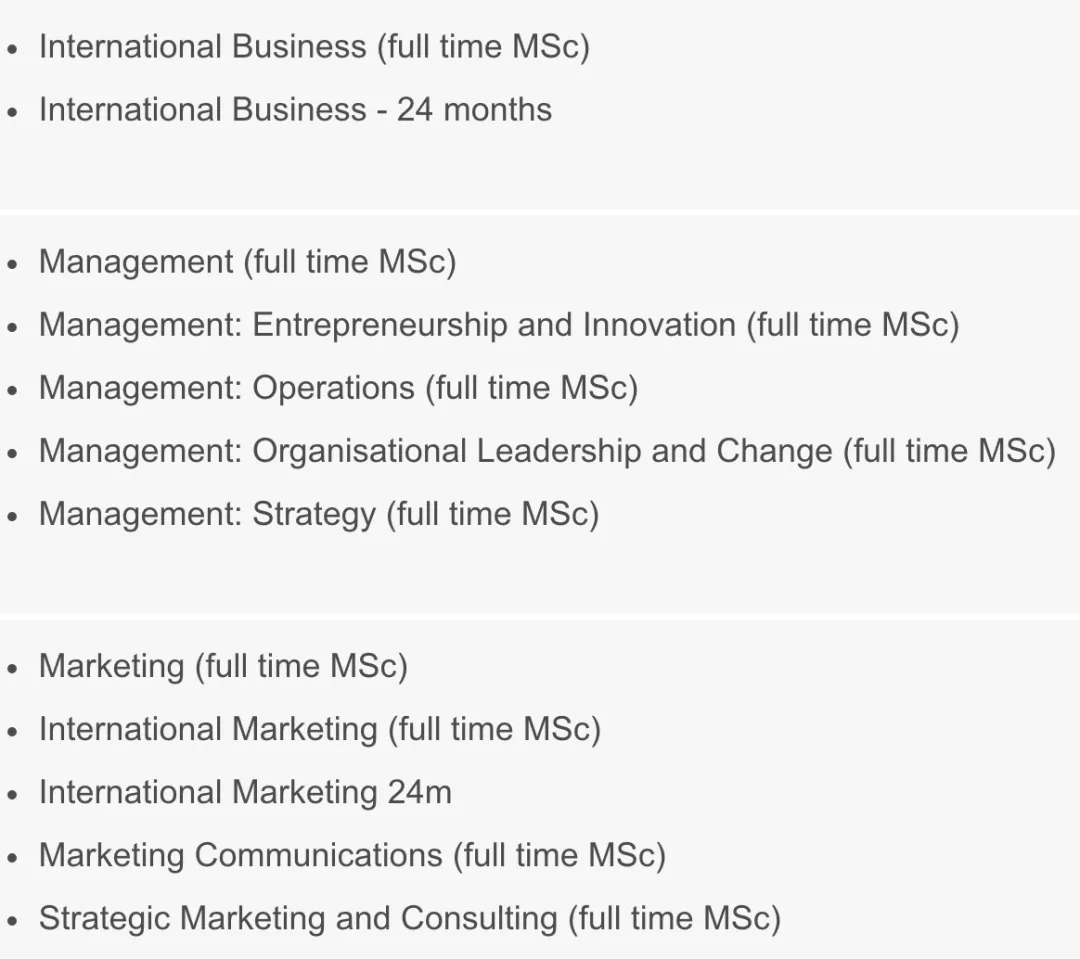
Task: Click Marketing Communications (full time MSc)
Action: 352,855
